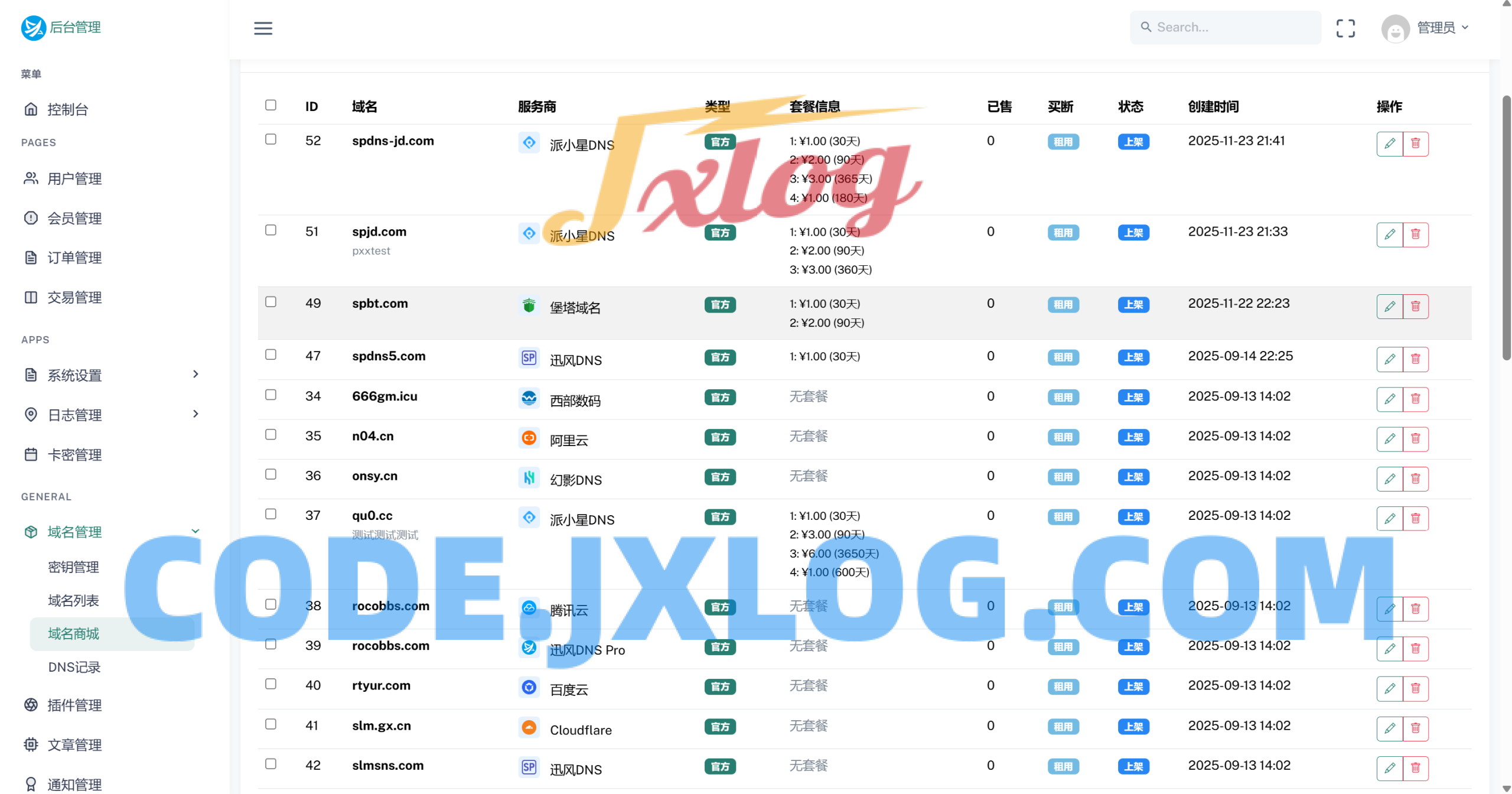The image size is (1512, 794).
Task: Toggle the select-all checkbox in table header
Action: coord(271,105)
